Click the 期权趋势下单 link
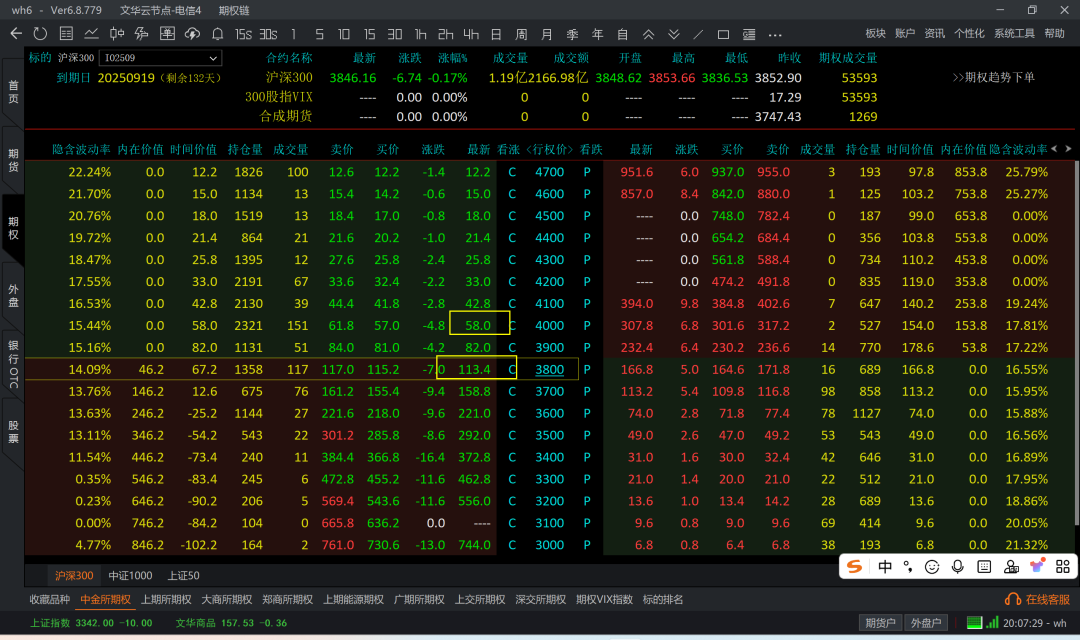 pyautogui.click(x=993, y=77)
